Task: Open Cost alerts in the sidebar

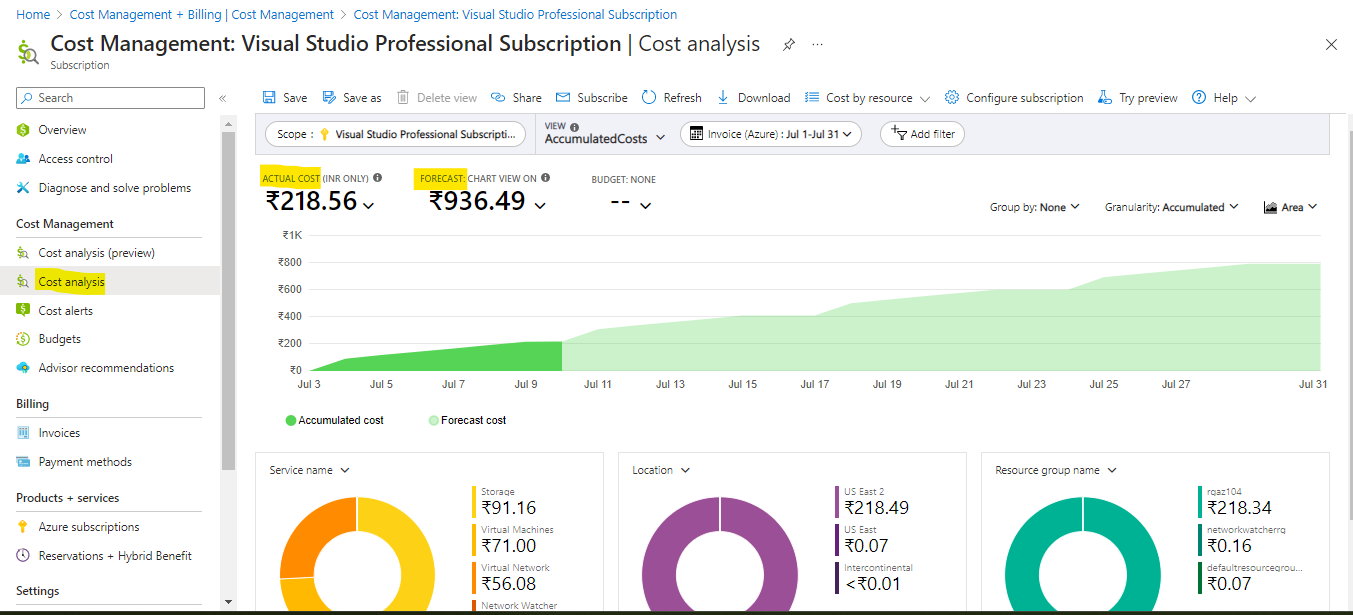Action: [68, 310]
